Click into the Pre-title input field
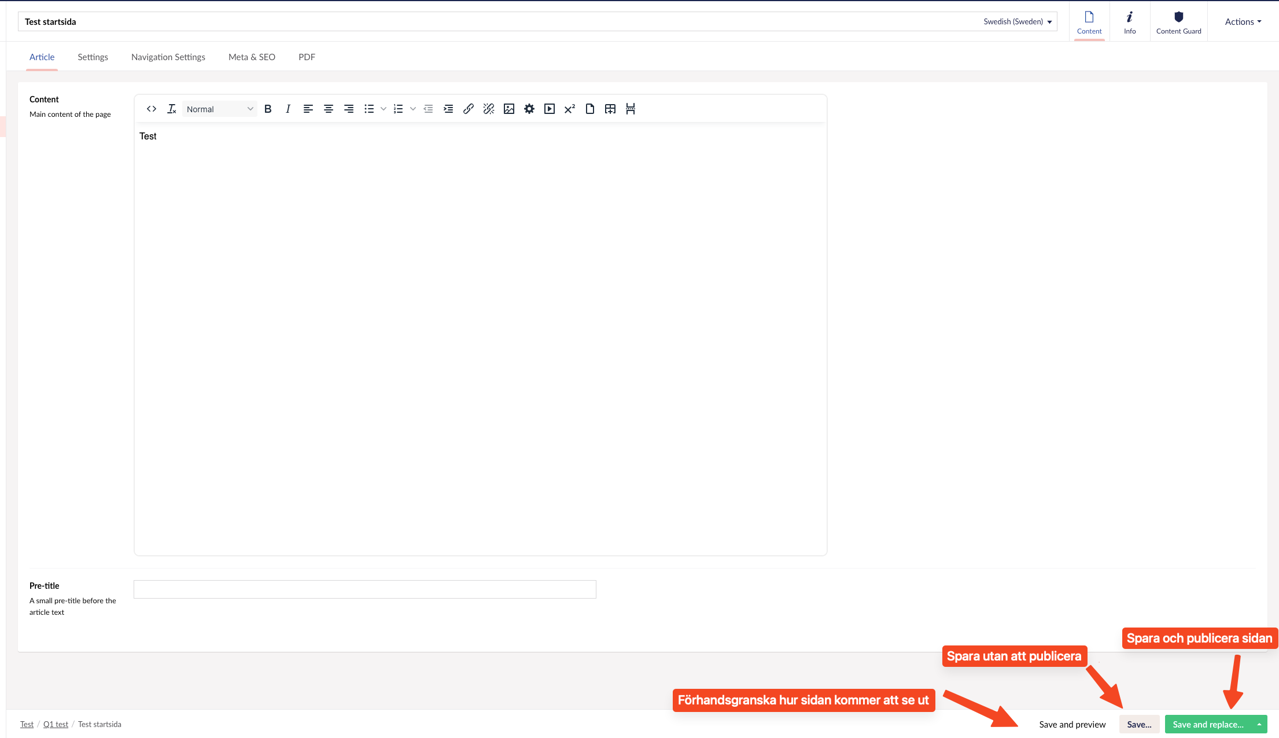 point(364,589)
